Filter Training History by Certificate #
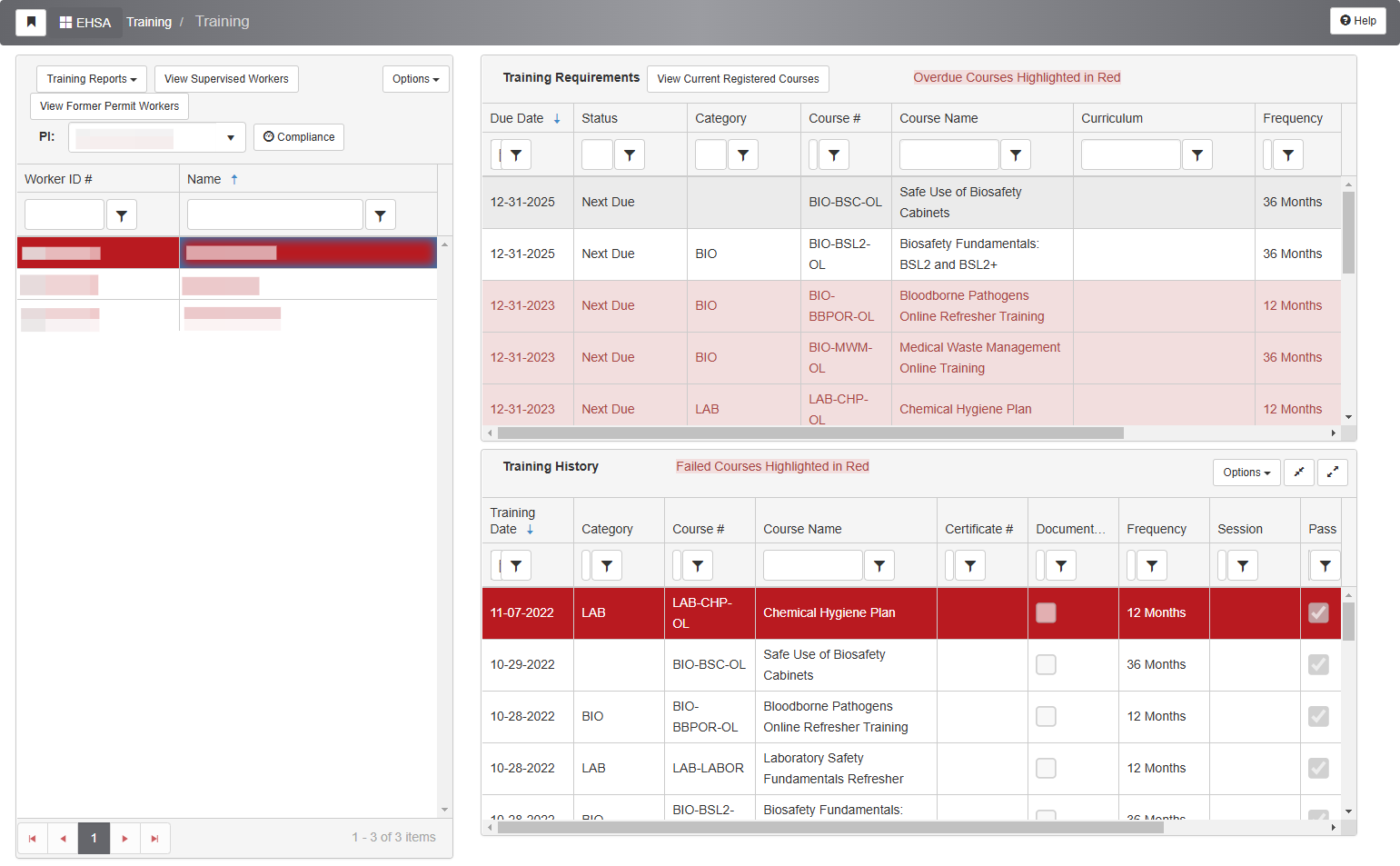1400x866 pixels. (970, 565)
